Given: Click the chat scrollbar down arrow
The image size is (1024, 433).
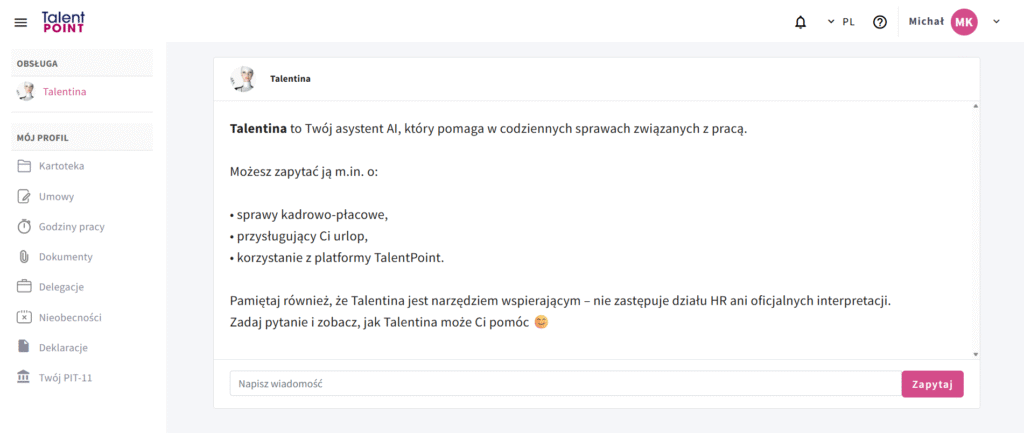Looking at the screenshot, I should [x=975, y=354].
